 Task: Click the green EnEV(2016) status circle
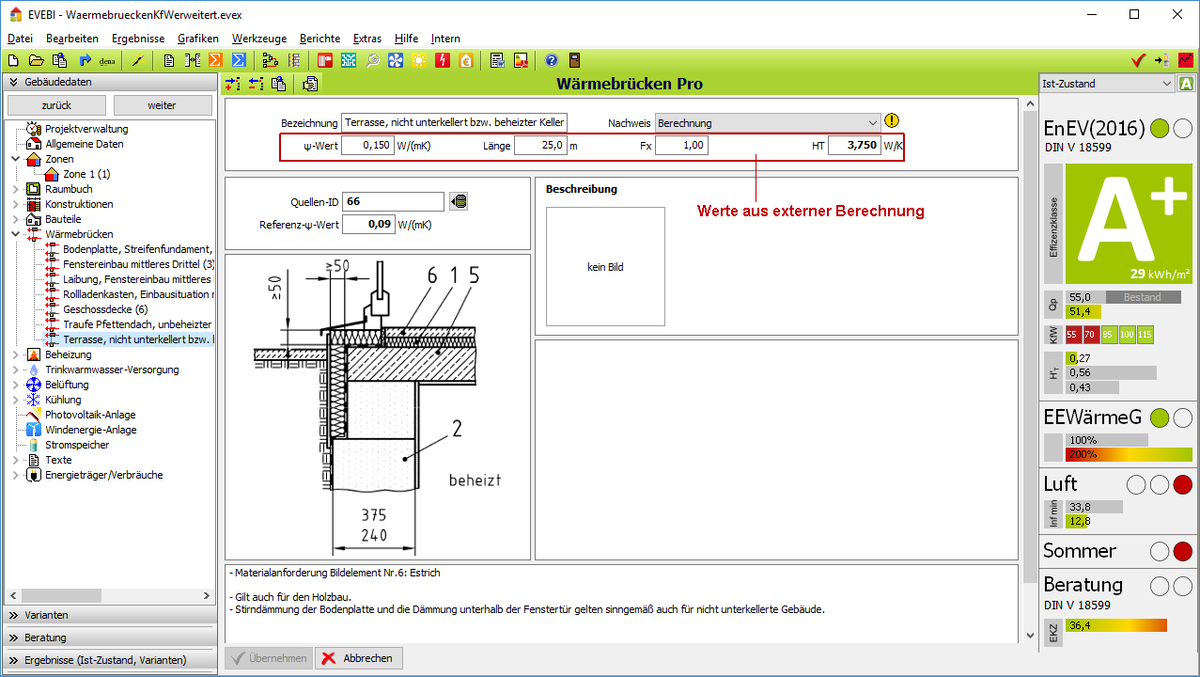tap(1160, 128)
